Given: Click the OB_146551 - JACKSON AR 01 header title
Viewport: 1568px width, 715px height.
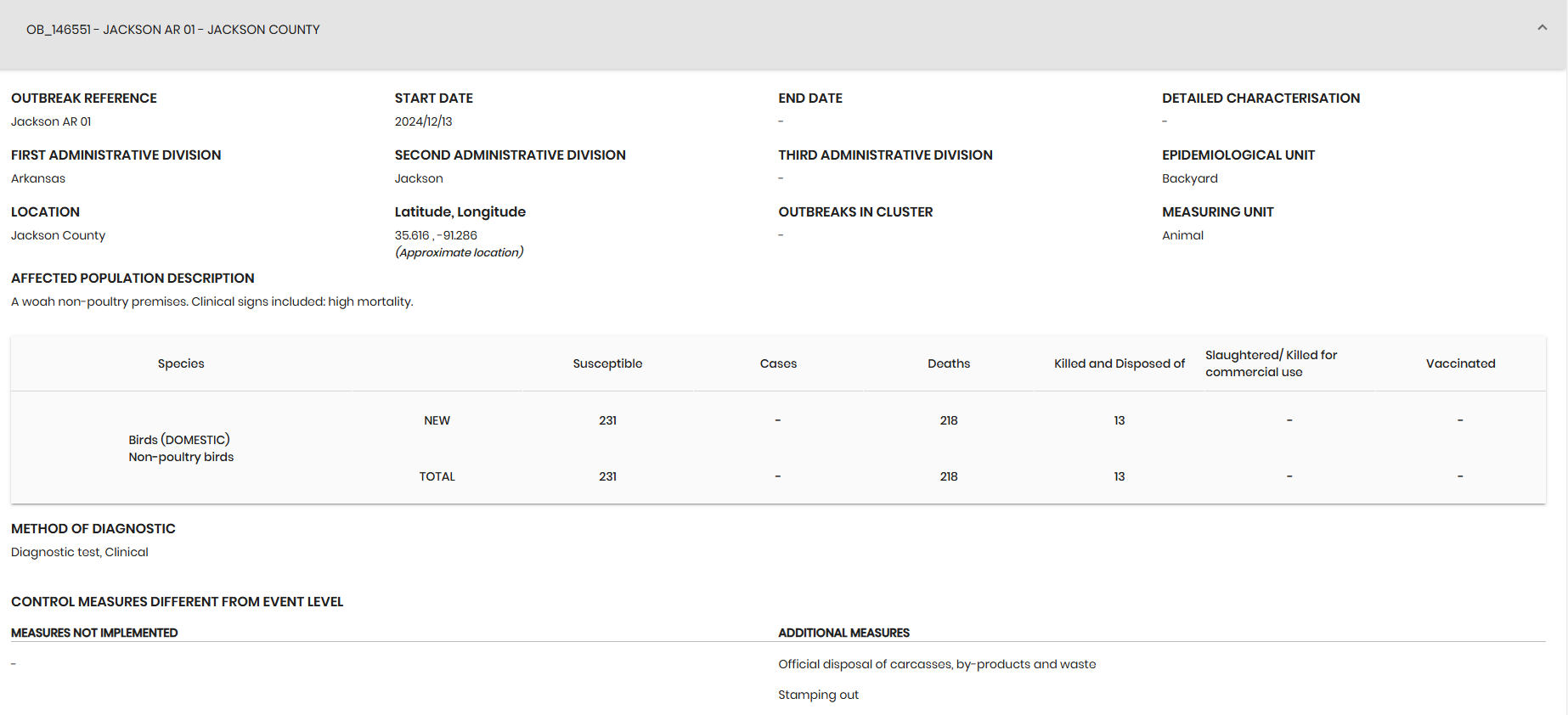Looking at the screenshot, I should pyautogui.click(x=173, y=30).
